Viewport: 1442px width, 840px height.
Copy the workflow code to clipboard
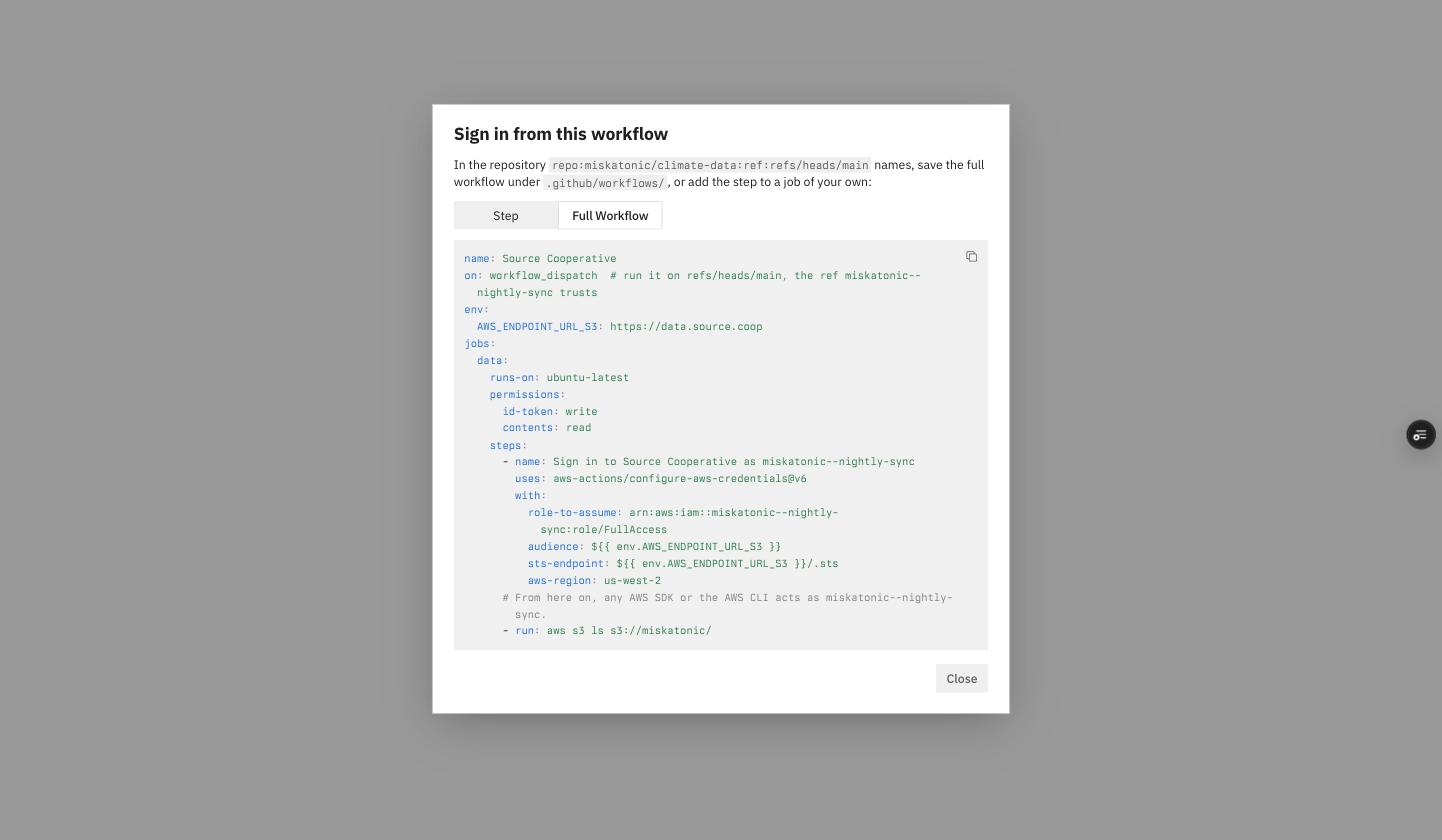tap(971, 257)
